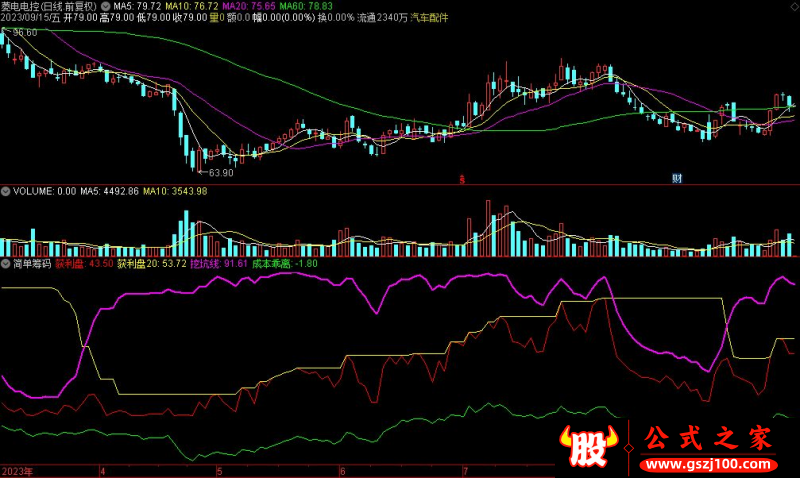The height and width of the screenshot is (478, 800).
Task: Open the 汽车配件 sector link
Action: pyautogui.click(x=429, y=17)
